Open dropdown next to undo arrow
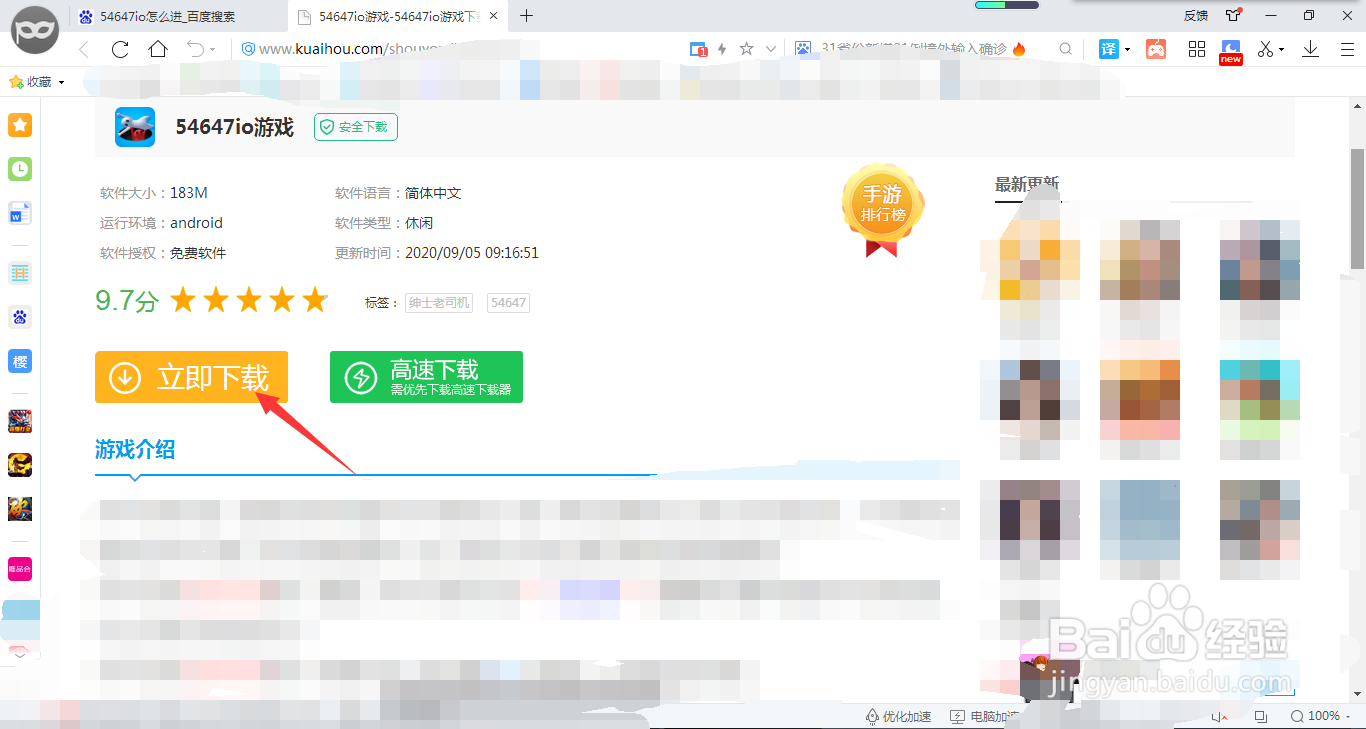Screen dimensions: 1366x729 point(212,50)
